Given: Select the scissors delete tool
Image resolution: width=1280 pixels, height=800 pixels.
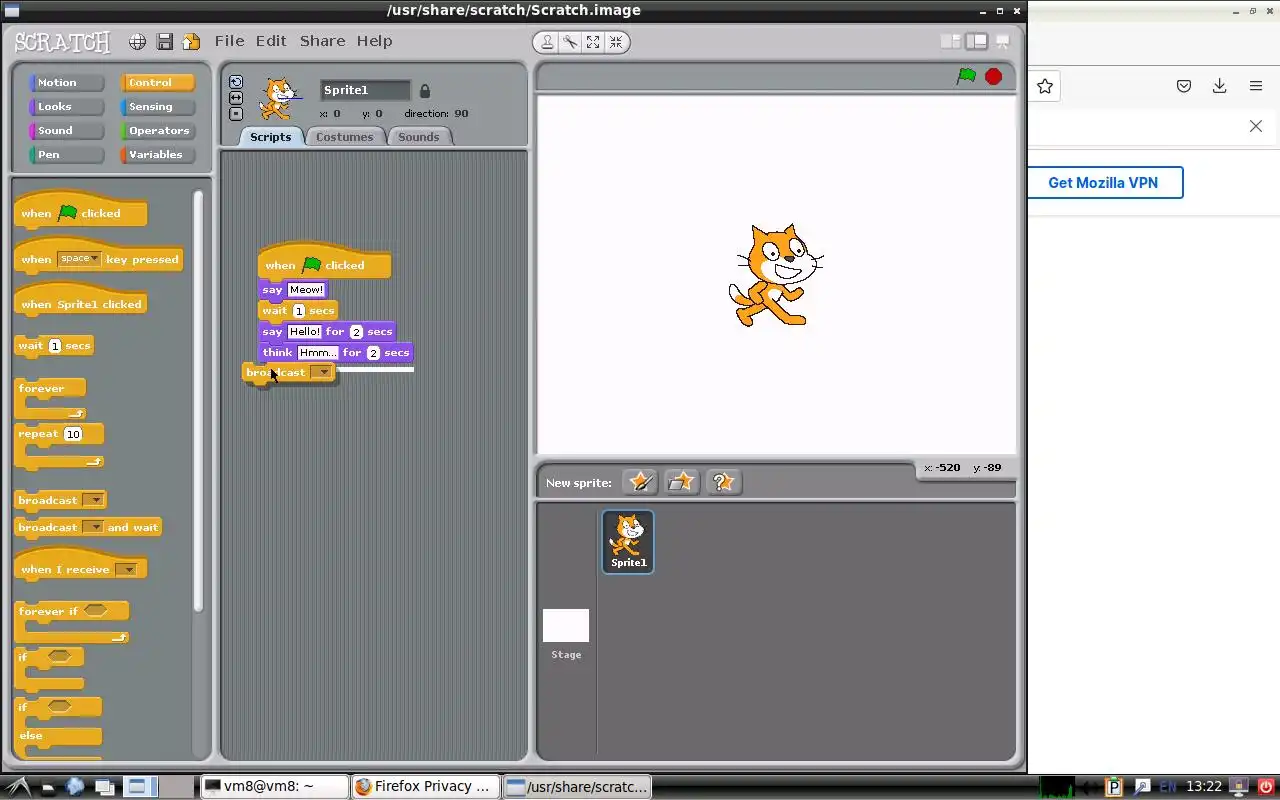Looking at the screenshot, I should point(570,42).
